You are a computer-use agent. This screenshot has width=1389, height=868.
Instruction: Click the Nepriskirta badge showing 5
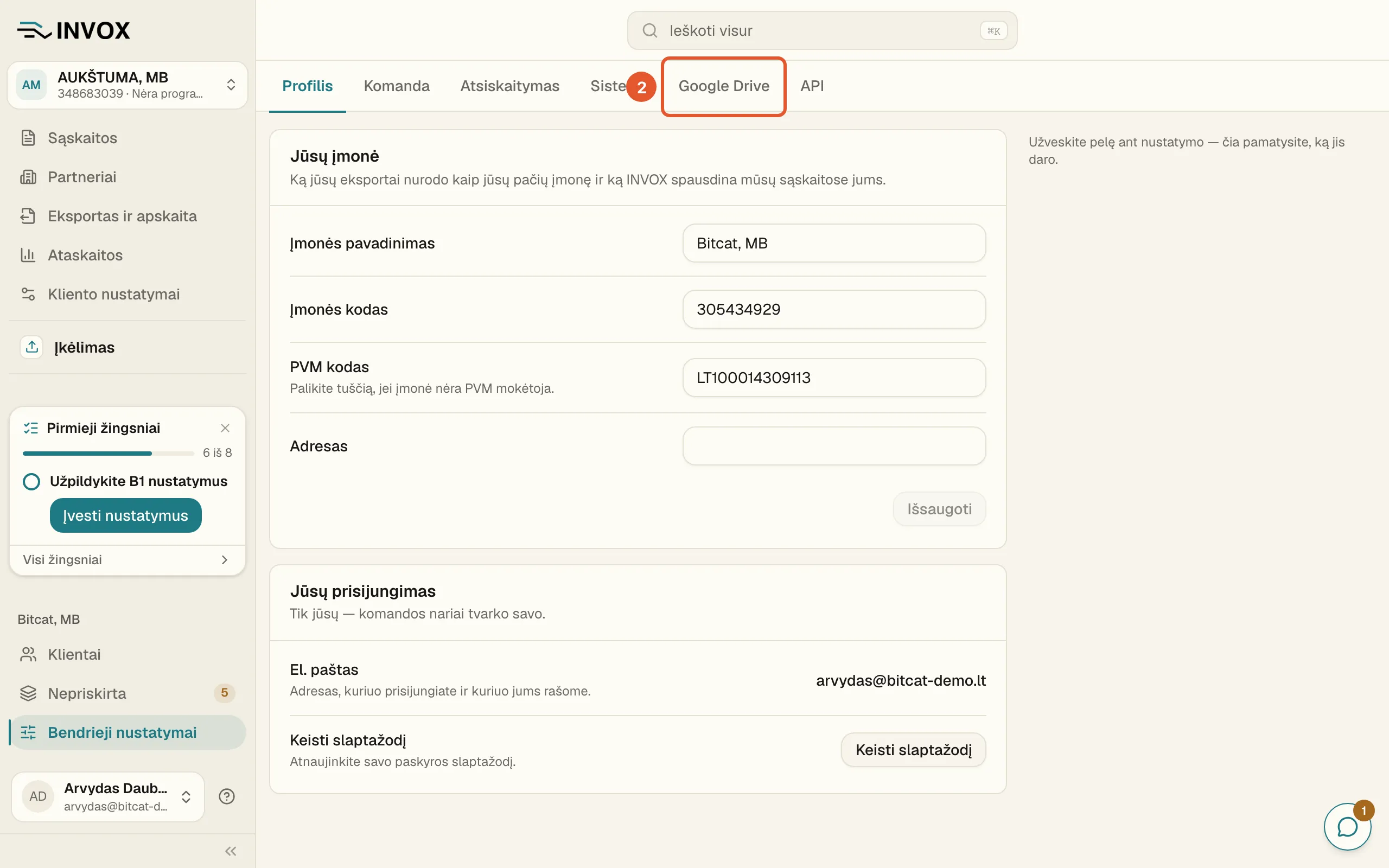pos(225,693)
